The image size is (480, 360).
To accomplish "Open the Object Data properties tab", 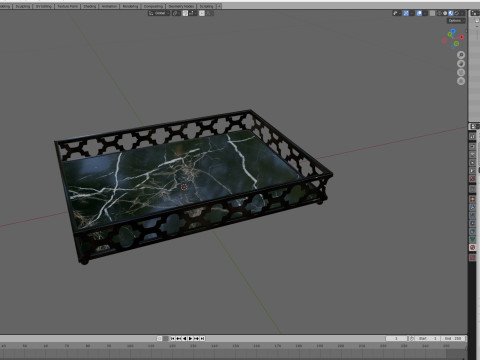I will tap(473, 239).
